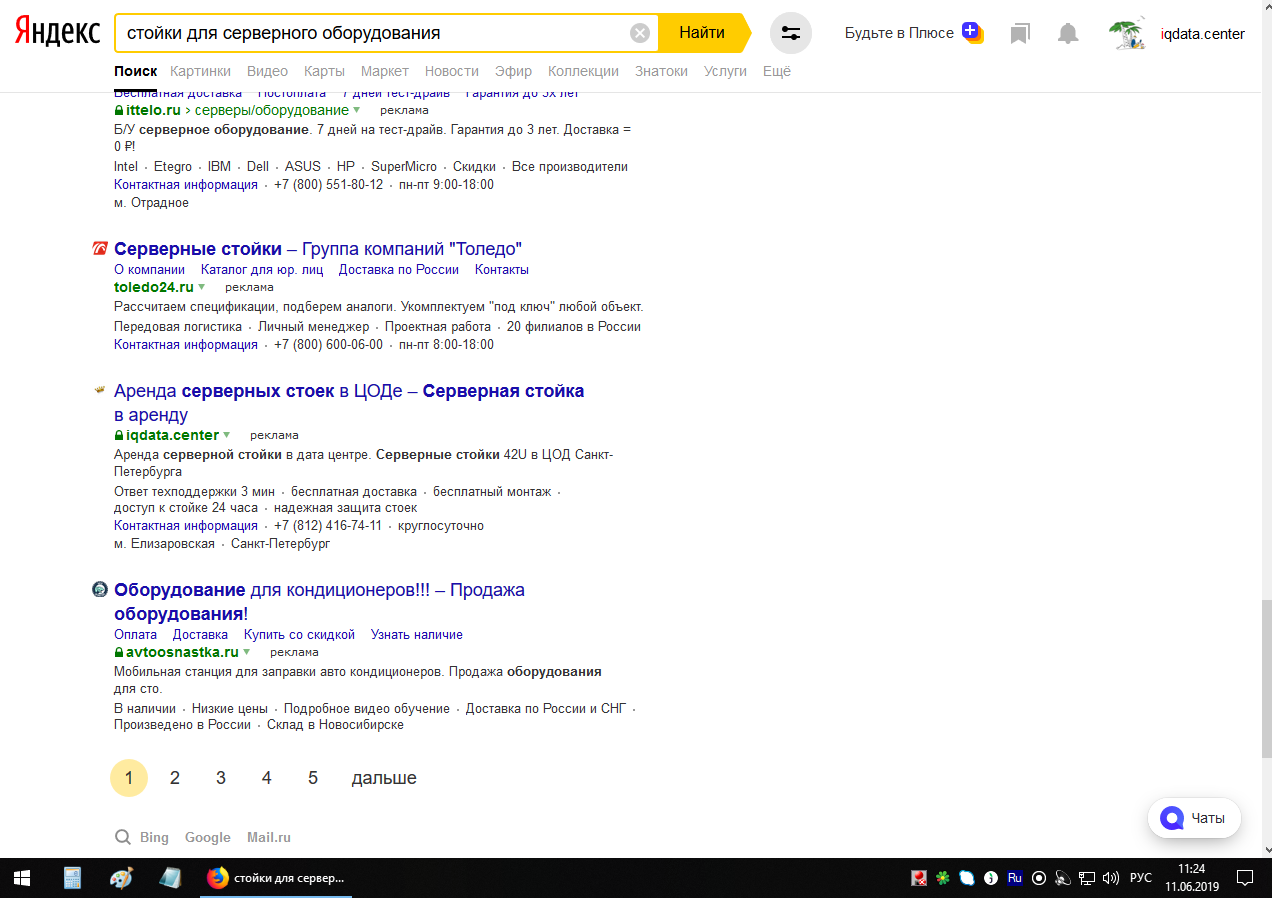
Task: Click the Ru keyboard layout tray icon
Action: 1014,878
